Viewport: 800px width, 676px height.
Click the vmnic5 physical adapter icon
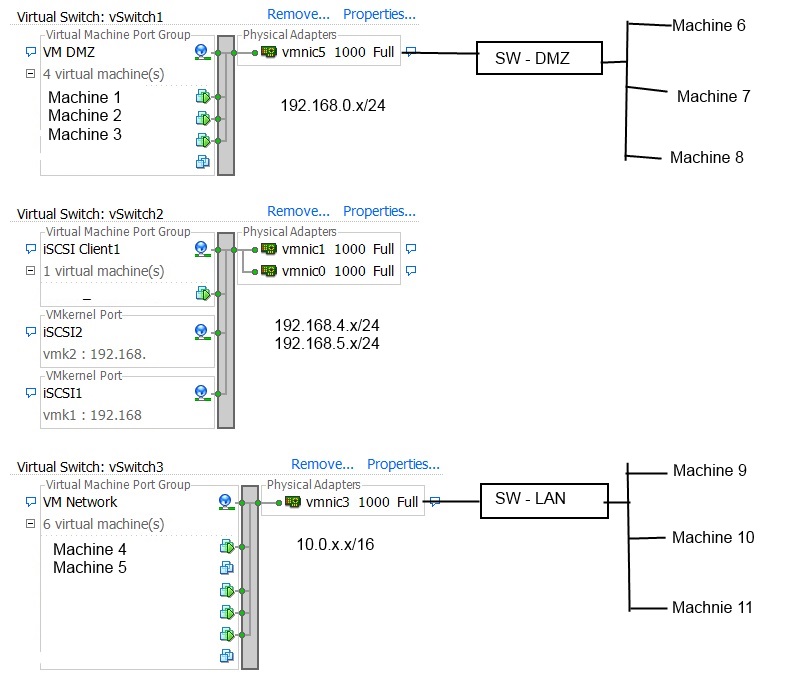tap(271, 51)
